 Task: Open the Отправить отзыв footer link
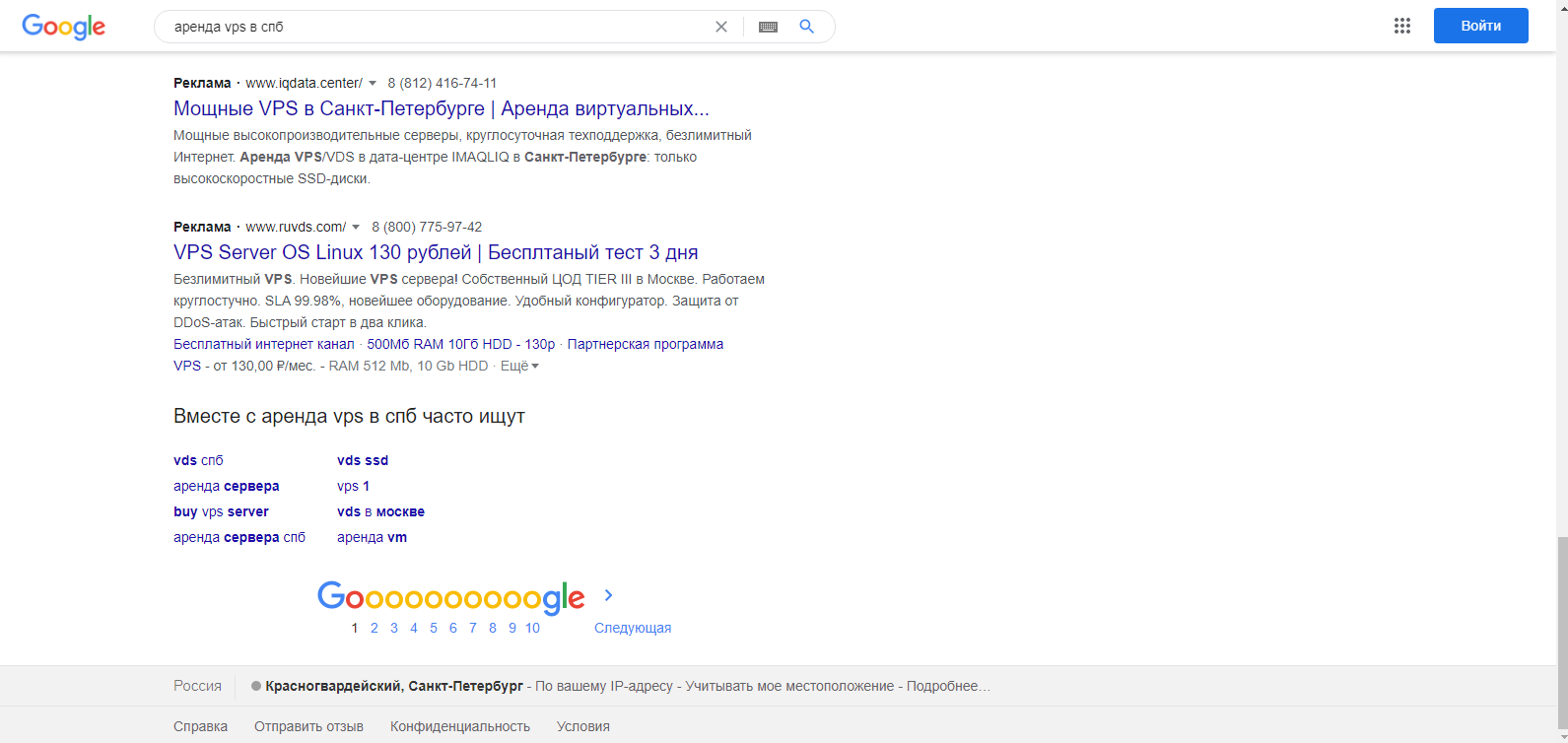(308, 726)
